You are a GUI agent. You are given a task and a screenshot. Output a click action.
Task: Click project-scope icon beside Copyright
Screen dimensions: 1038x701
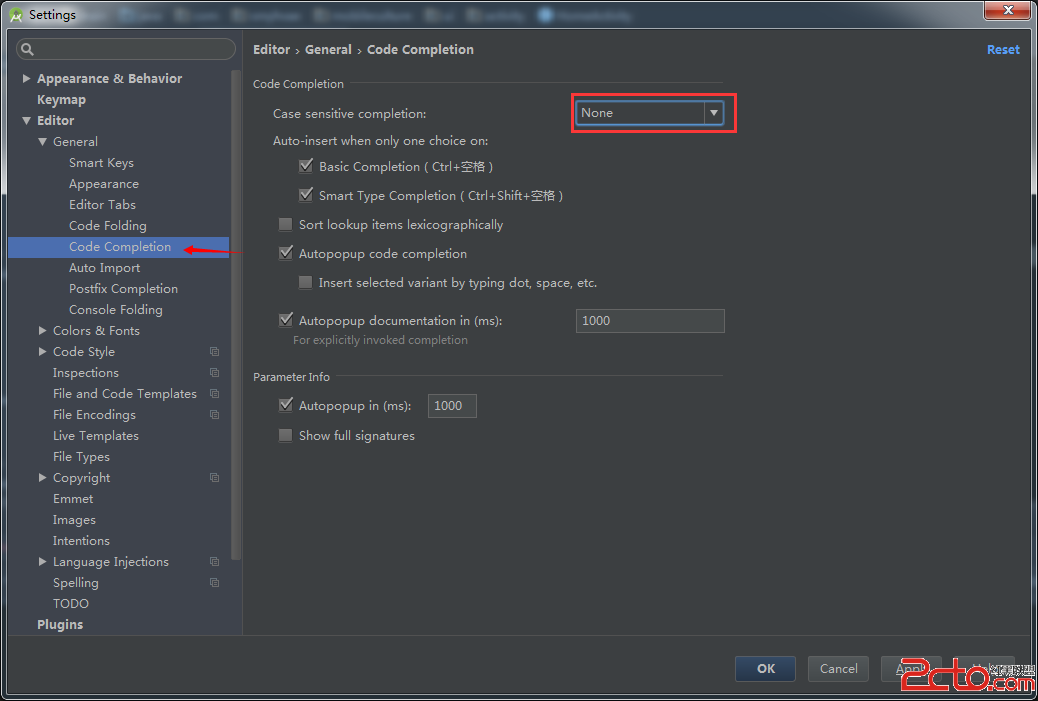click(x=214, y=478)
